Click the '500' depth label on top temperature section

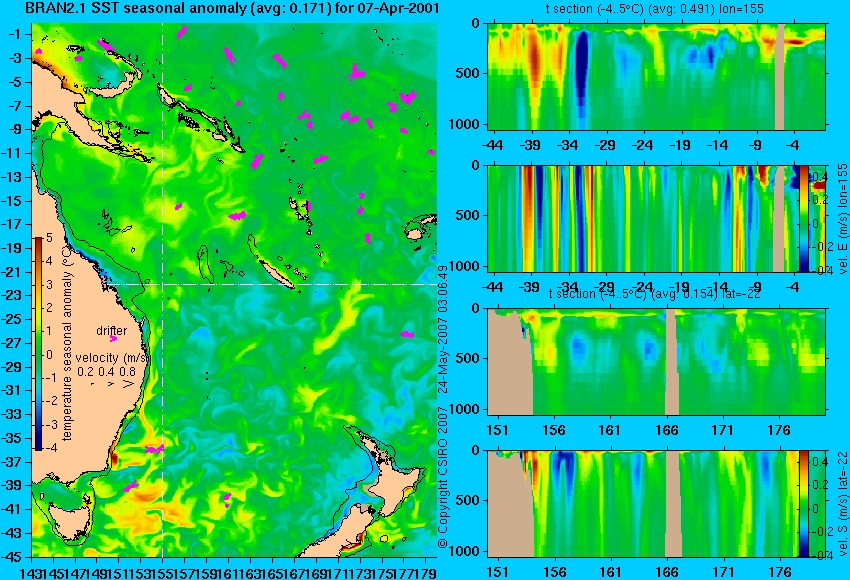tap(468, 74)
